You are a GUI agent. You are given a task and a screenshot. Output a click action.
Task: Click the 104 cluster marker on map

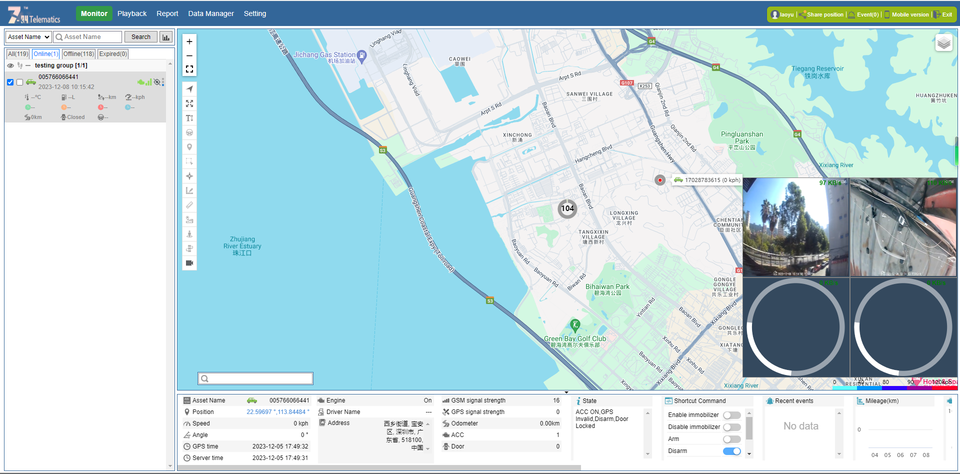pos(567,208)
